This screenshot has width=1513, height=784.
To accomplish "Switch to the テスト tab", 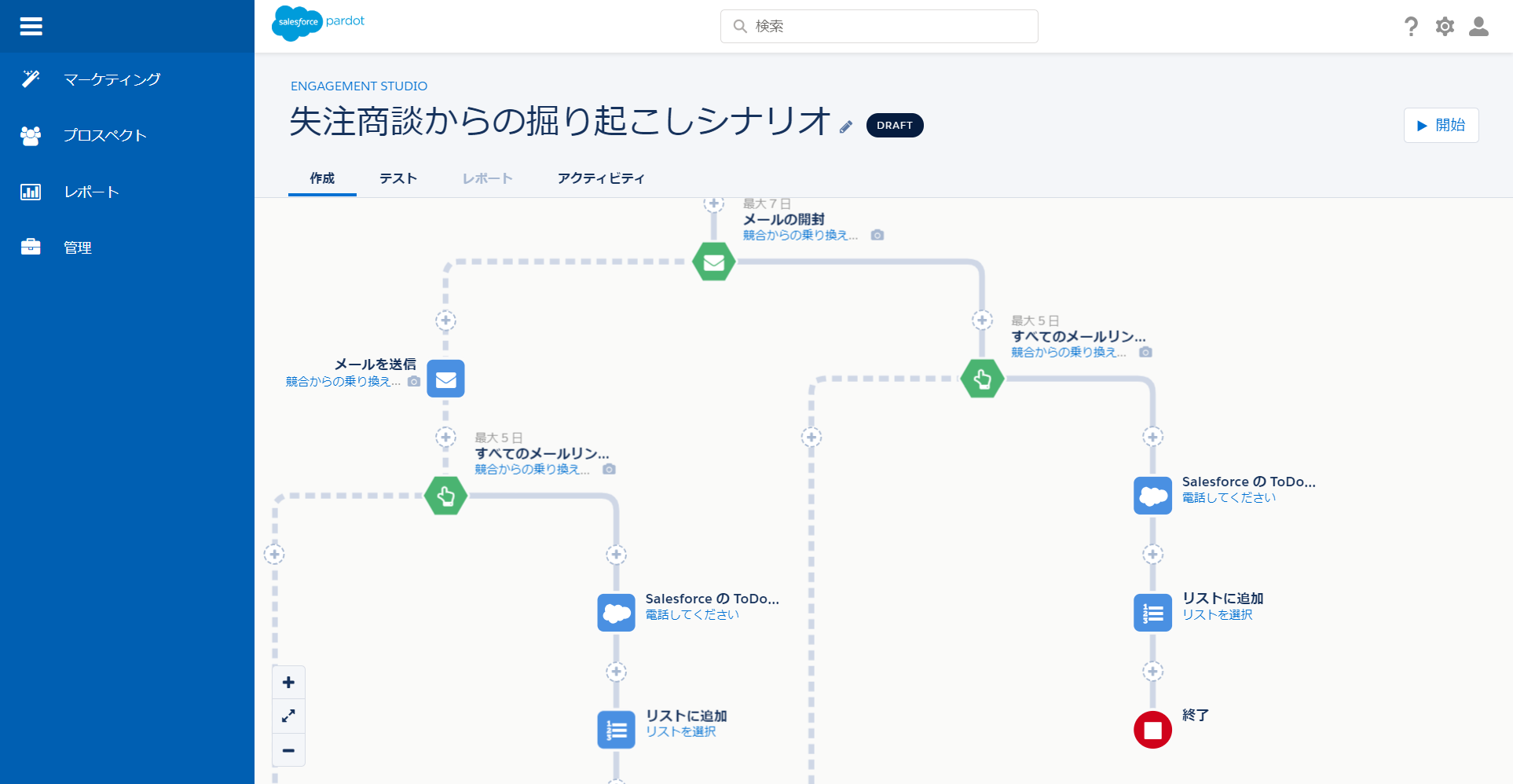I will 398,178.
